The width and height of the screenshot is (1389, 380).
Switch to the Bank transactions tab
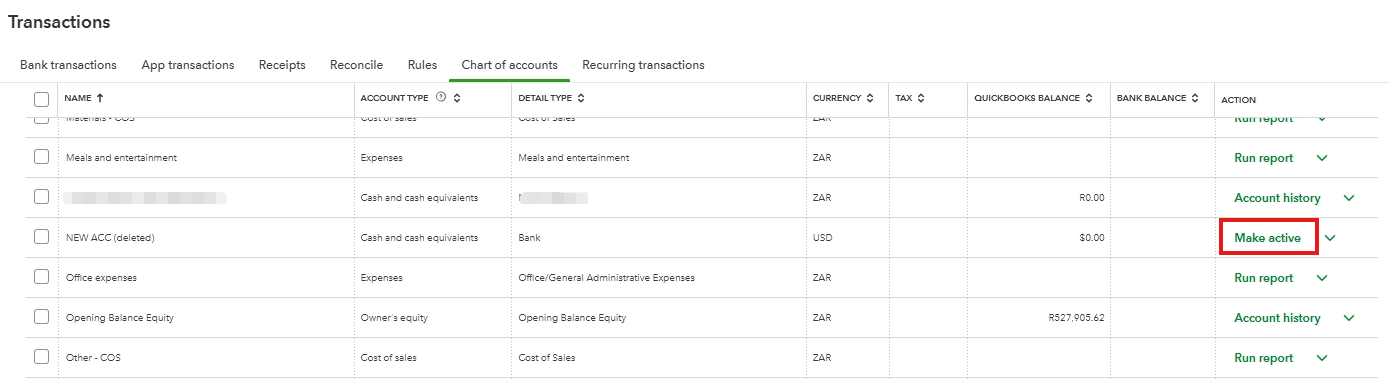68,65
